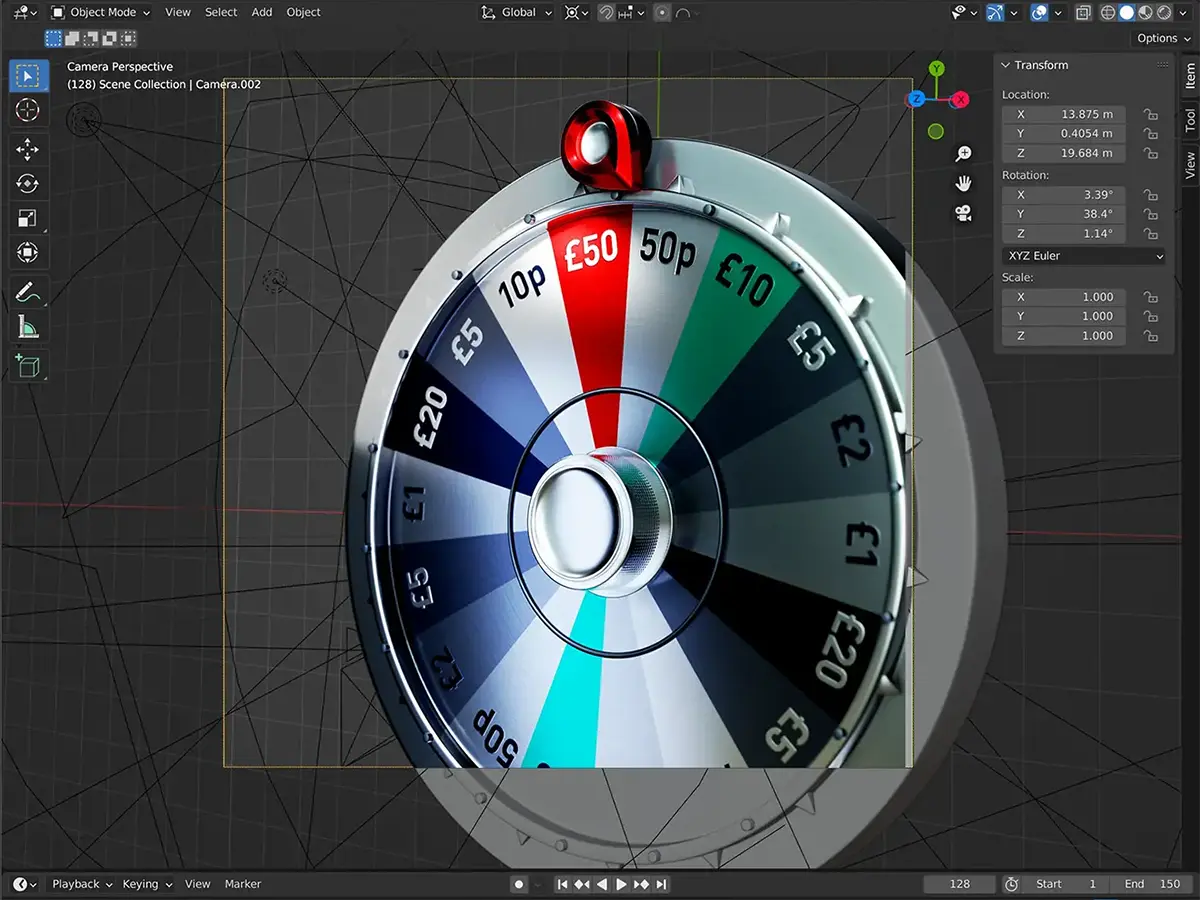Switch to the Tool sidebar tab

coord(1190,121)
